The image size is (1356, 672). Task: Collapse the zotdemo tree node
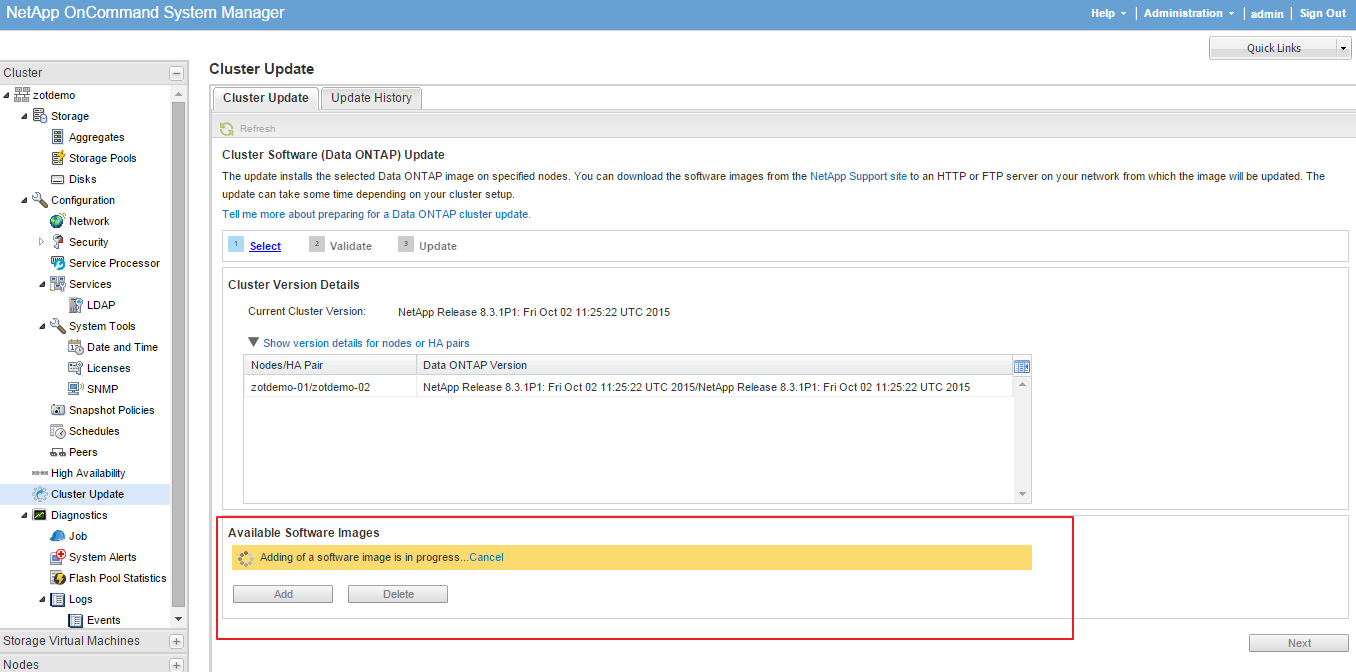click(x=7, y=95)
